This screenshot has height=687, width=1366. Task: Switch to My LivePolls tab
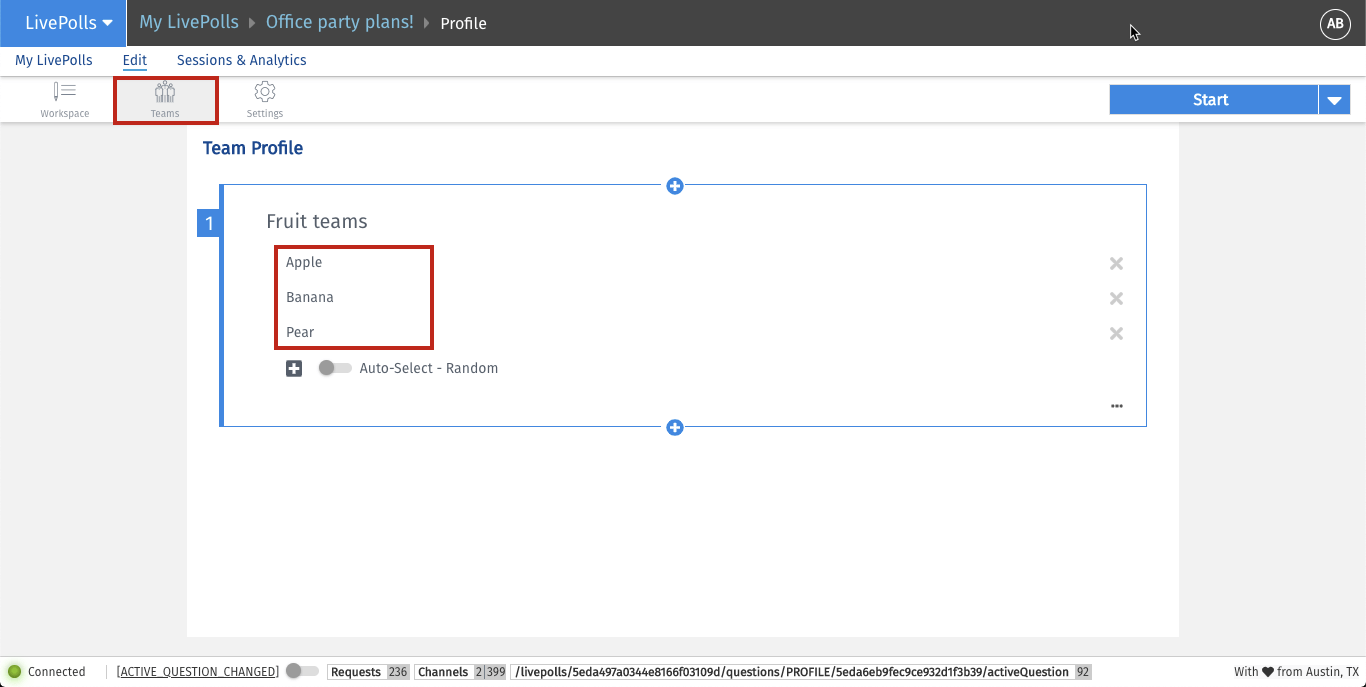point(54,60)
